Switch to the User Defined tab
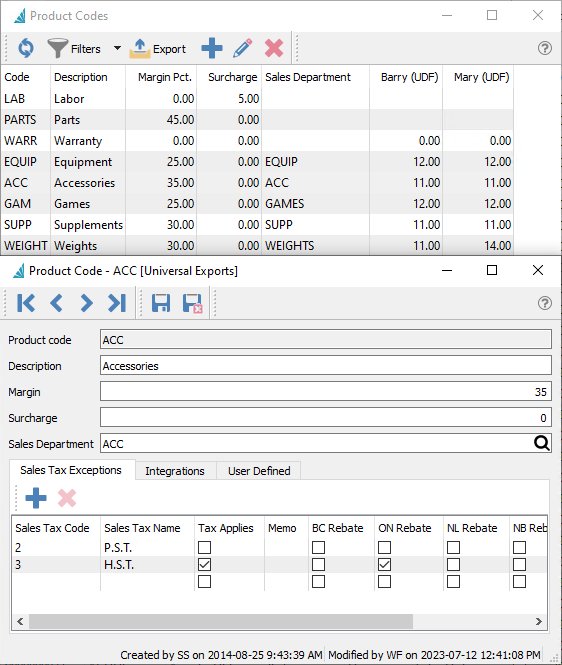The width and height of the screenshot is (562, 665). 259,471
